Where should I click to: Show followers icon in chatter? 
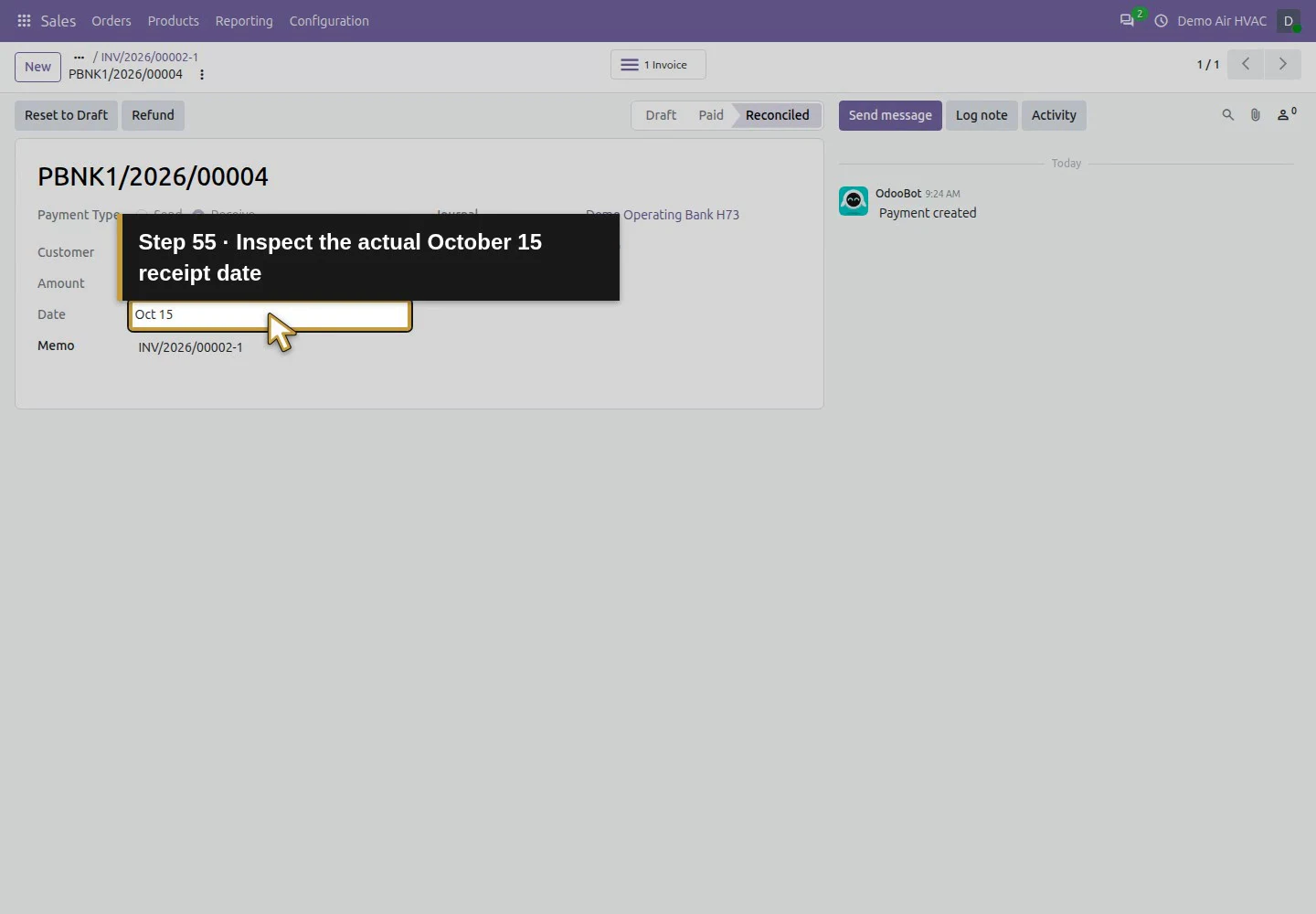[1287, 114]
